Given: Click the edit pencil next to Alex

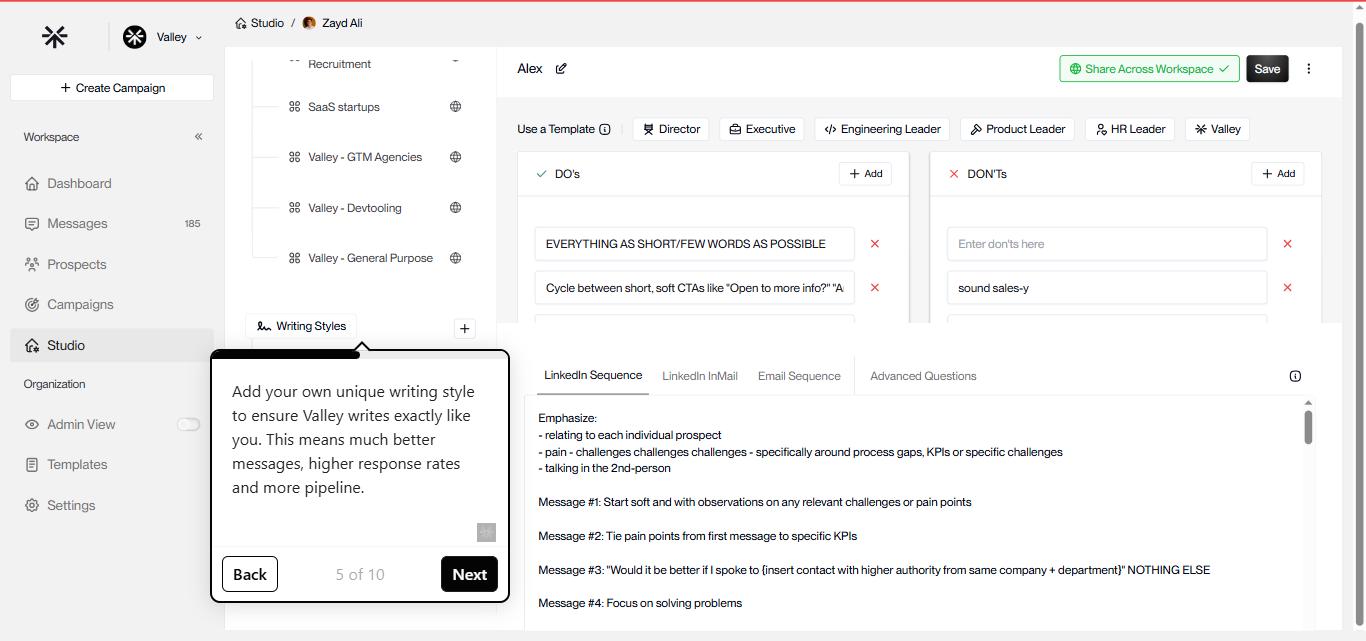Looking at the screenshot, I should pyautogui.click(x=561, y=68).
